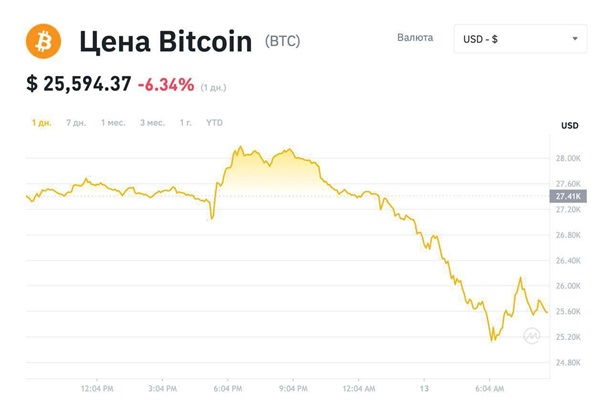Click the (BTC) ticker label
Image resolution: width=610 pixels, height=417 pixels.
click(282, 41)
